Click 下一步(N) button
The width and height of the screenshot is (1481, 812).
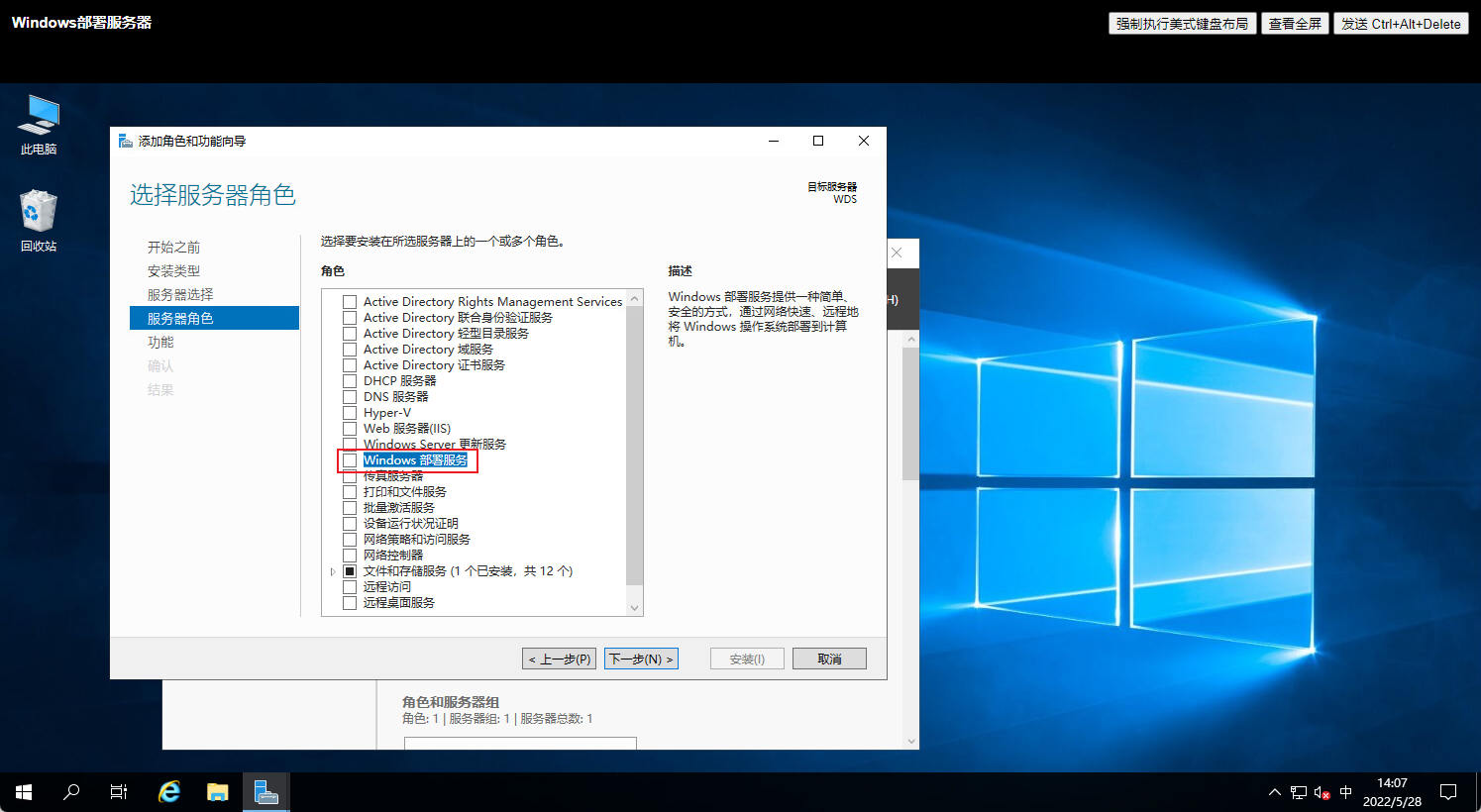(641, 659)
